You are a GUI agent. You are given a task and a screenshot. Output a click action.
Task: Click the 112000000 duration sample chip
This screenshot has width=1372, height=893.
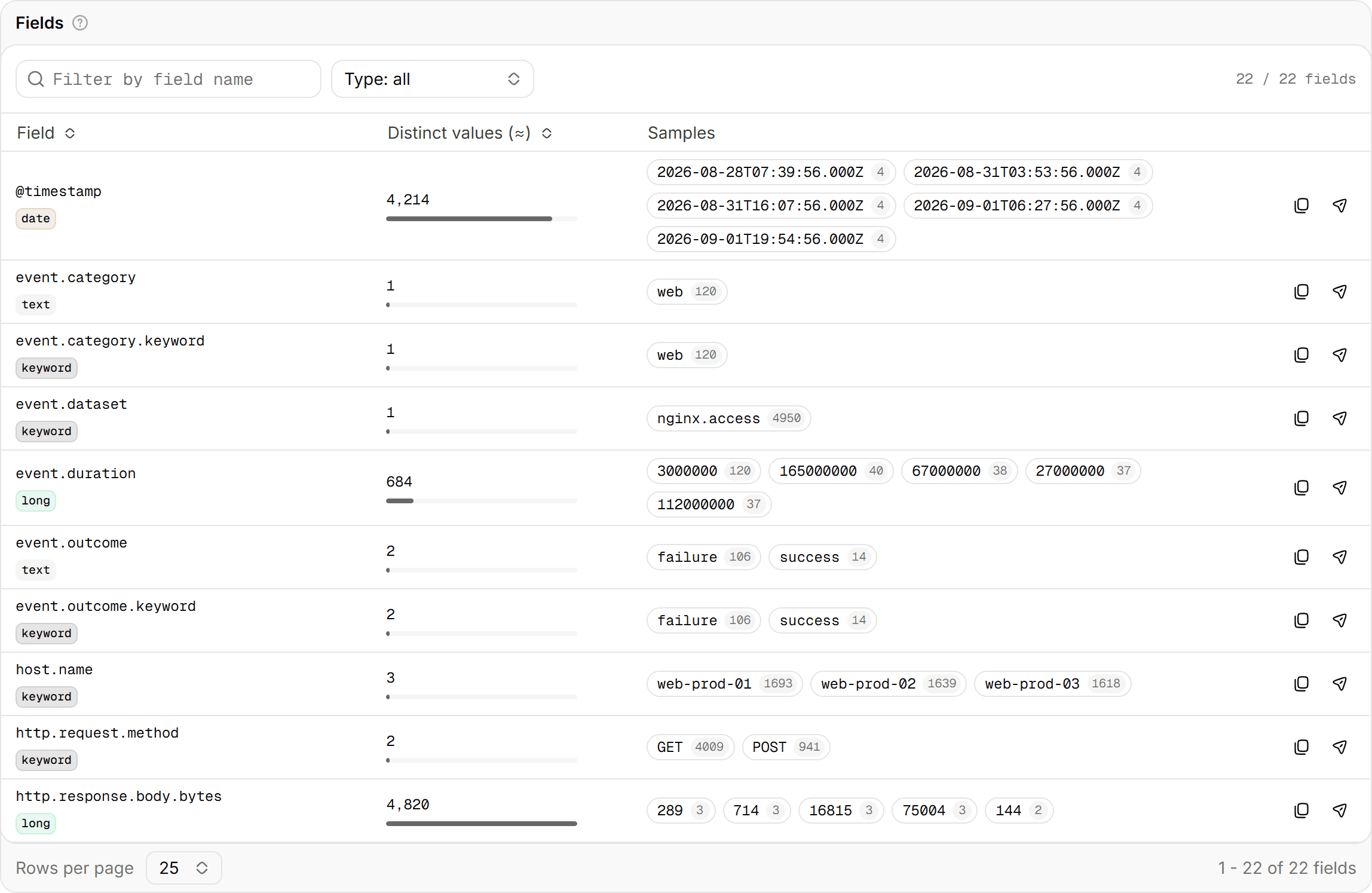point(709,504)
